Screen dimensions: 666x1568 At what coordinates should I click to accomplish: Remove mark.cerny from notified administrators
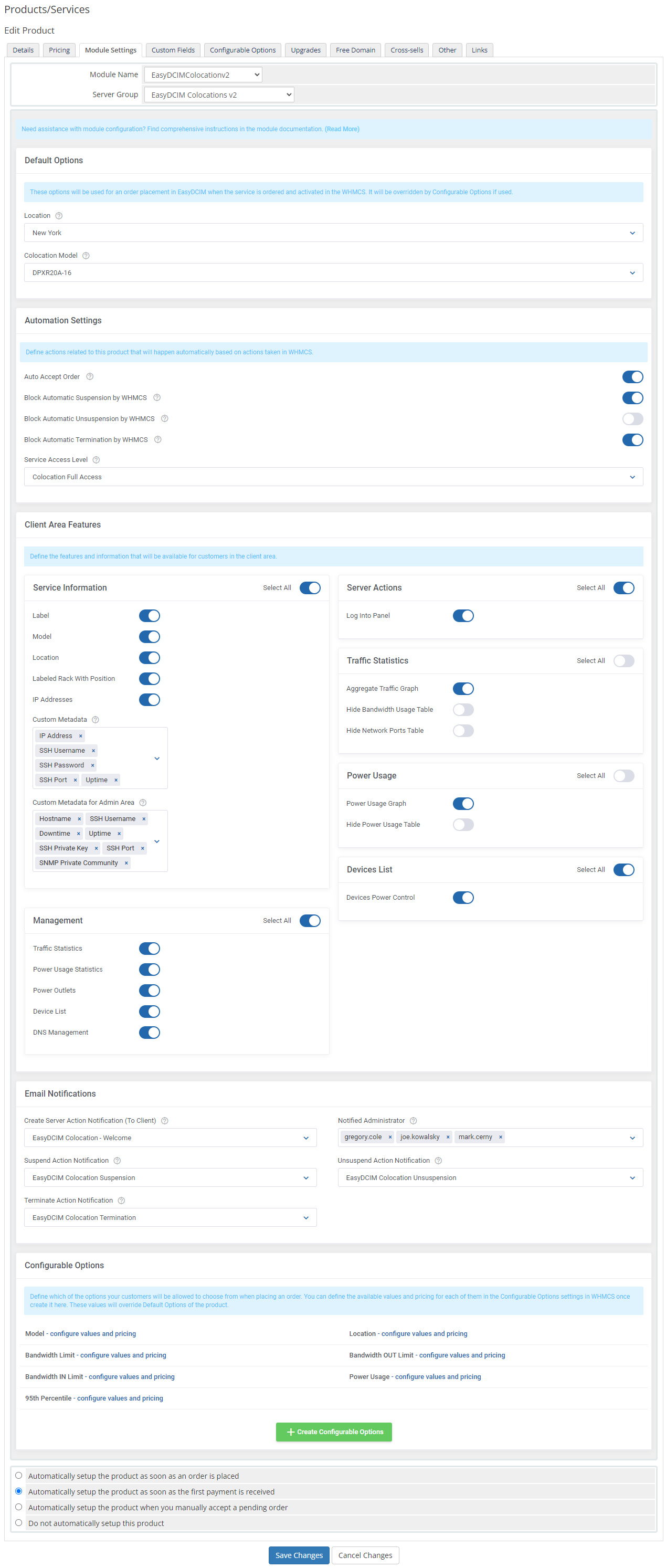pyautogui.click(x=500, y=1137)
